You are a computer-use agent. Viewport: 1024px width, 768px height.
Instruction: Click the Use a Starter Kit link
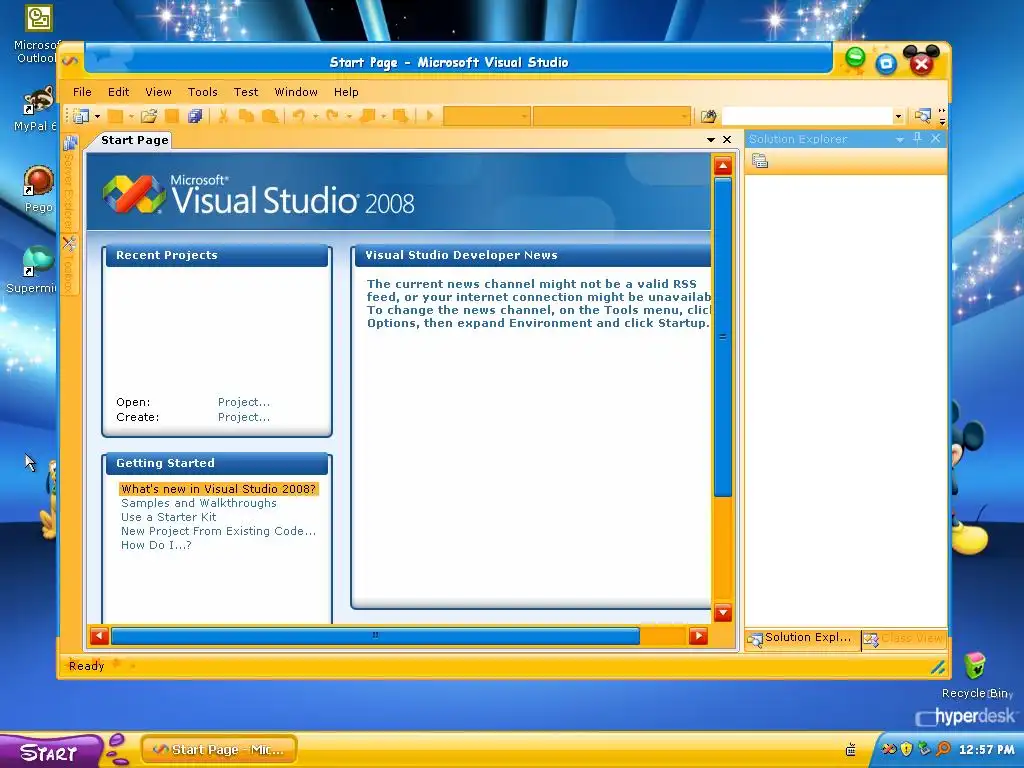click(168, 517)
